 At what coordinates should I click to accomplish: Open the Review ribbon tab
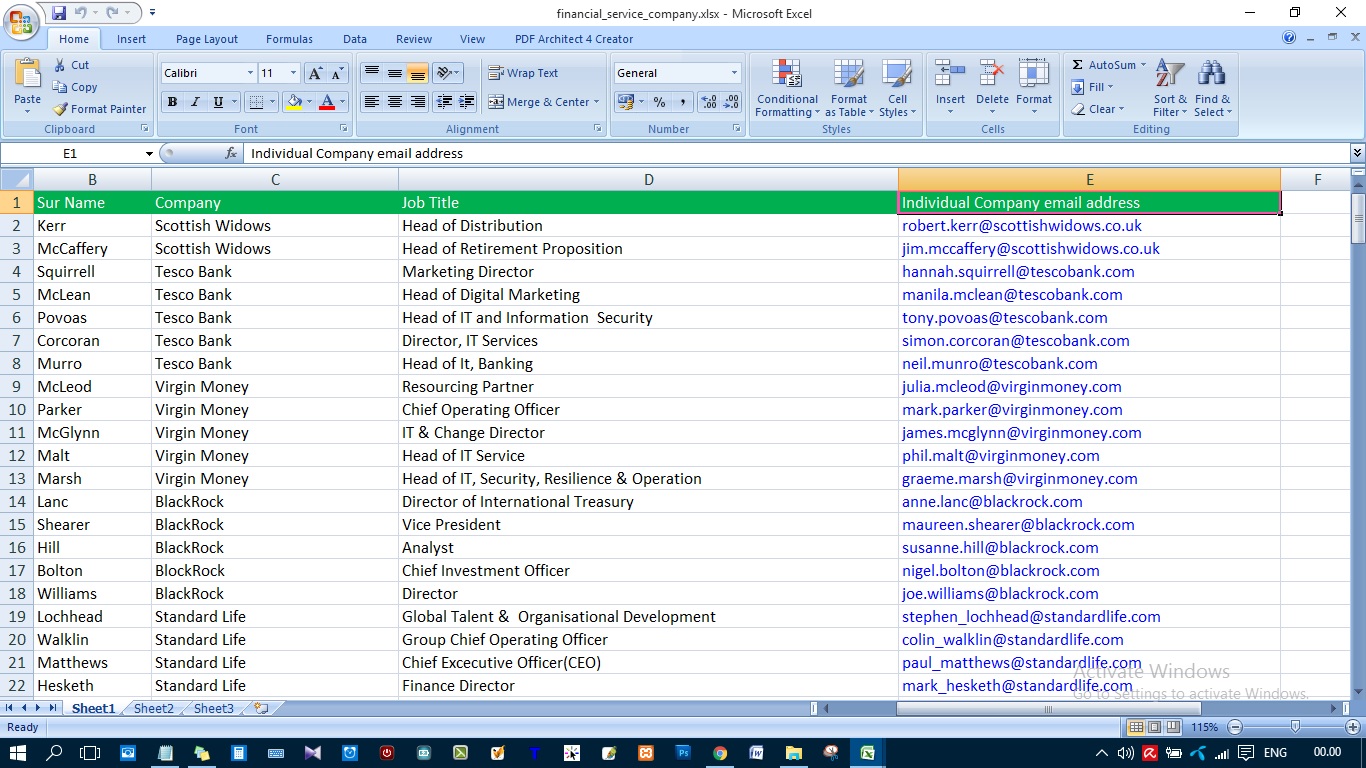pyautogui.click(x=414, y=39)
